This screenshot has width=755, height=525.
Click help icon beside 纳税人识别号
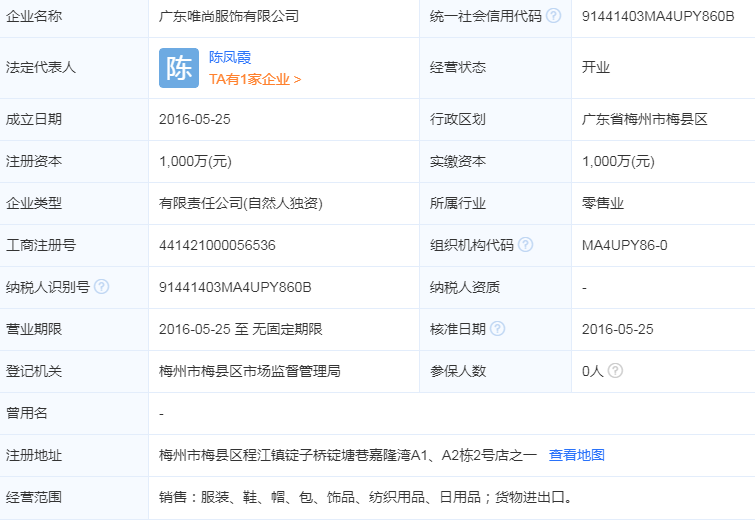[101, 287]
